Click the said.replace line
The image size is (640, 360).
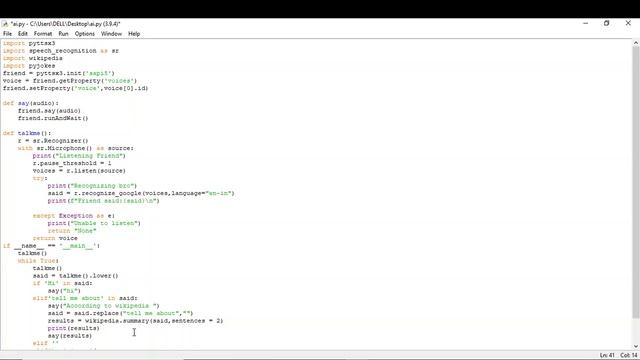pos(120,313)
